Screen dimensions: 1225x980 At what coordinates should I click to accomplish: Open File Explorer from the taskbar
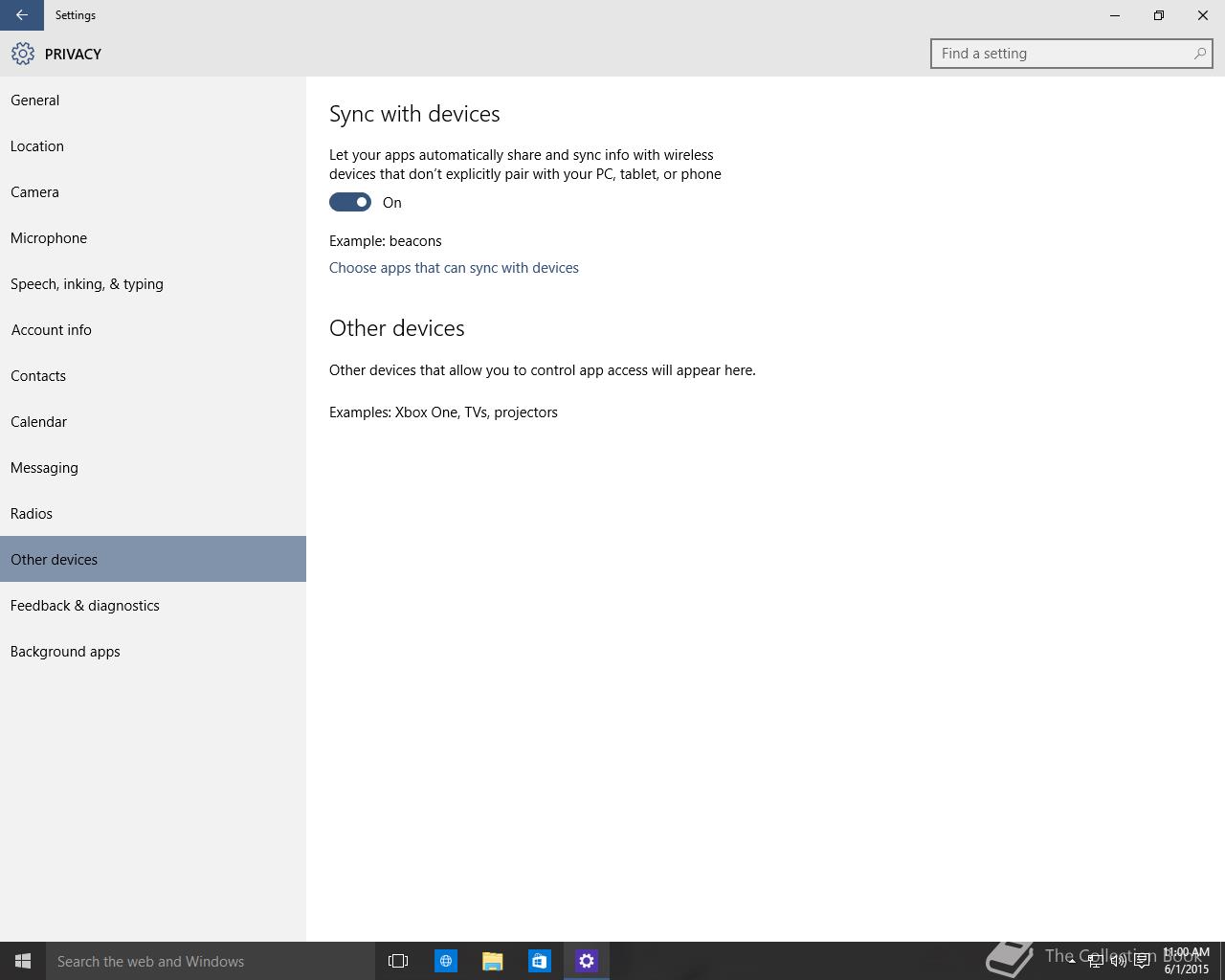493,961
